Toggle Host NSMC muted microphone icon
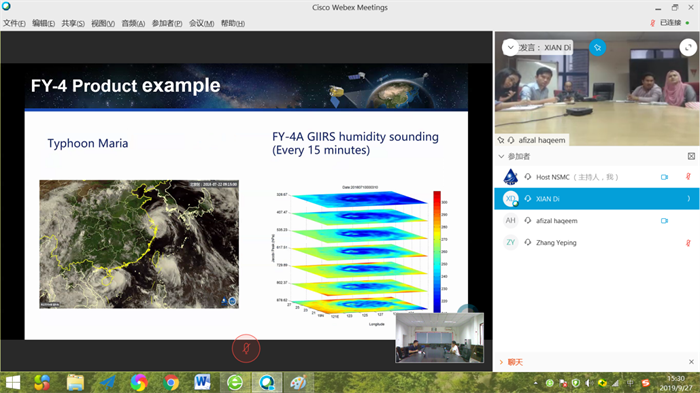Image resolution: width=700 pixels, height=393 pixels. (x=688, y=177)
